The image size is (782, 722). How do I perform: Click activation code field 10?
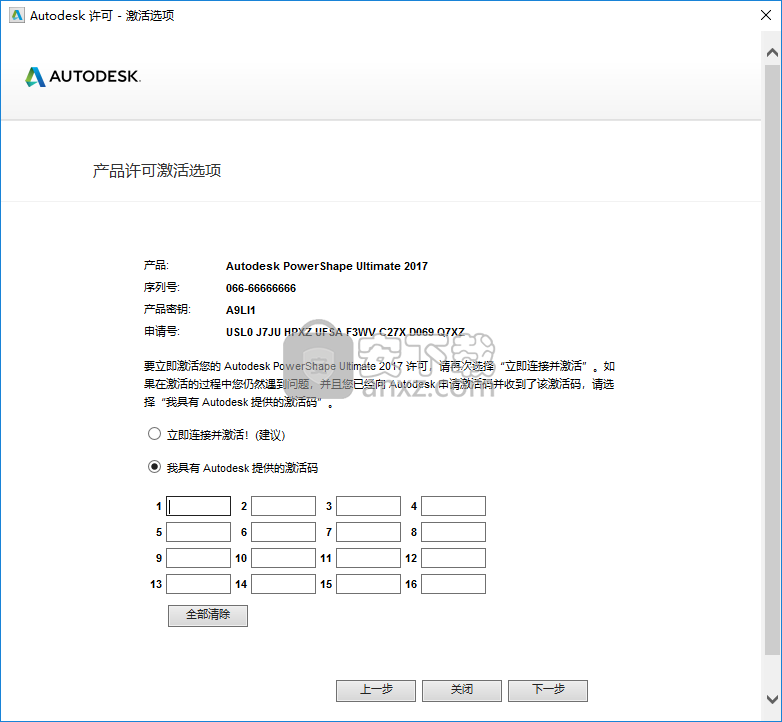(x=283, y=558)
